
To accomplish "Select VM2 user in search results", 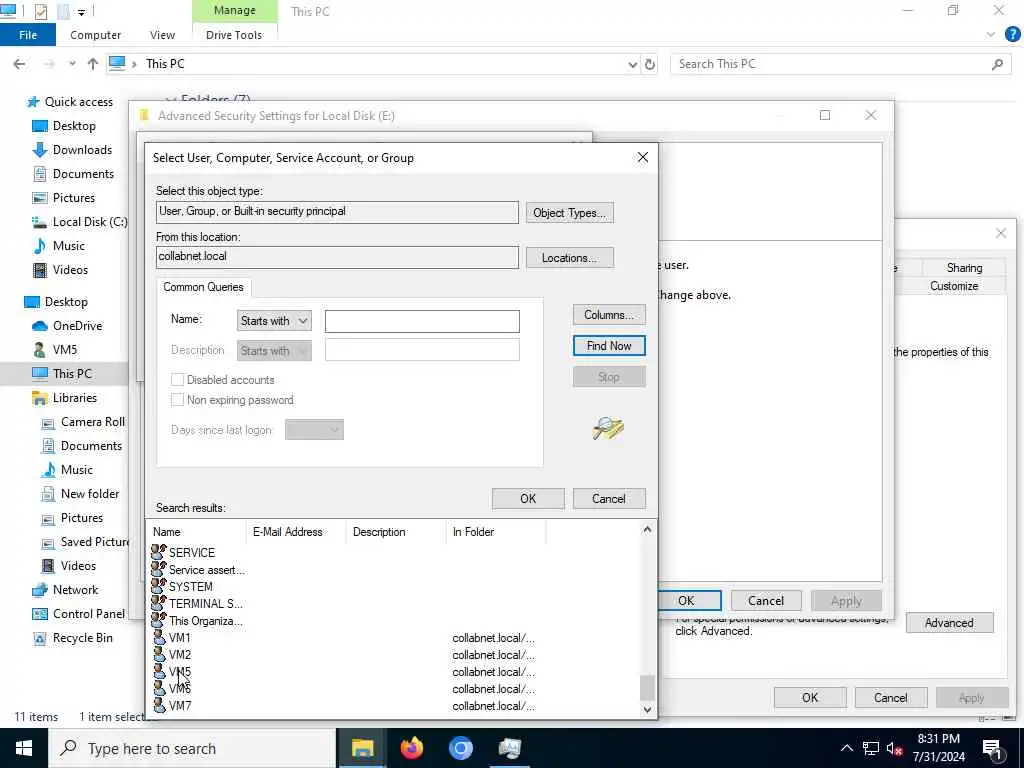I will [180, 654].
